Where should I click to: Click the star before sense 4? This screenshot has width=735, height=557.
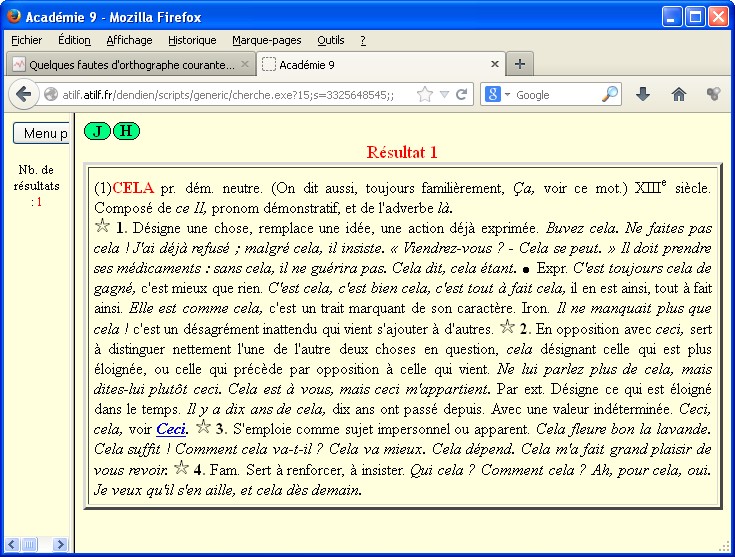pyautogui.click(x=181, y=467)
